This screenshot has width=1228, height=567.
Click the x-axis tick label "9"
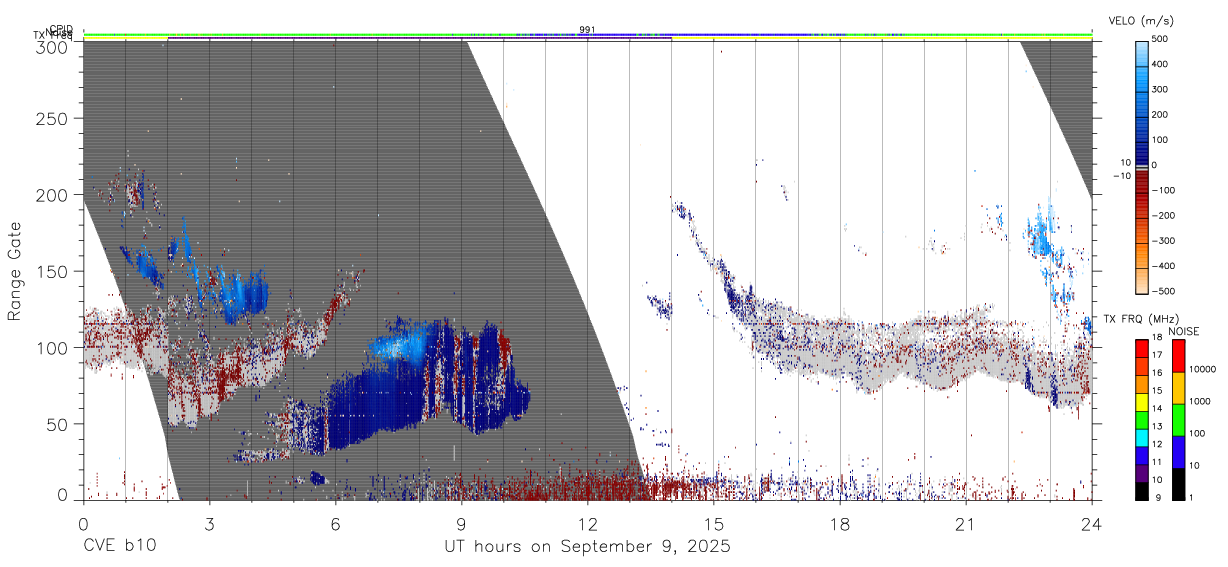tap(461, 524)
